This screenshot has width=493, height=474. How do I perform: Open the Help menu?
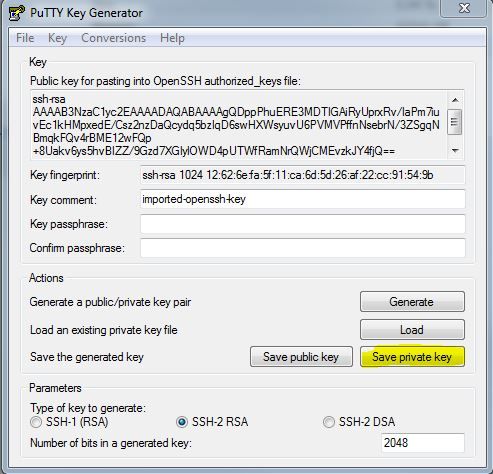point(172,38)
